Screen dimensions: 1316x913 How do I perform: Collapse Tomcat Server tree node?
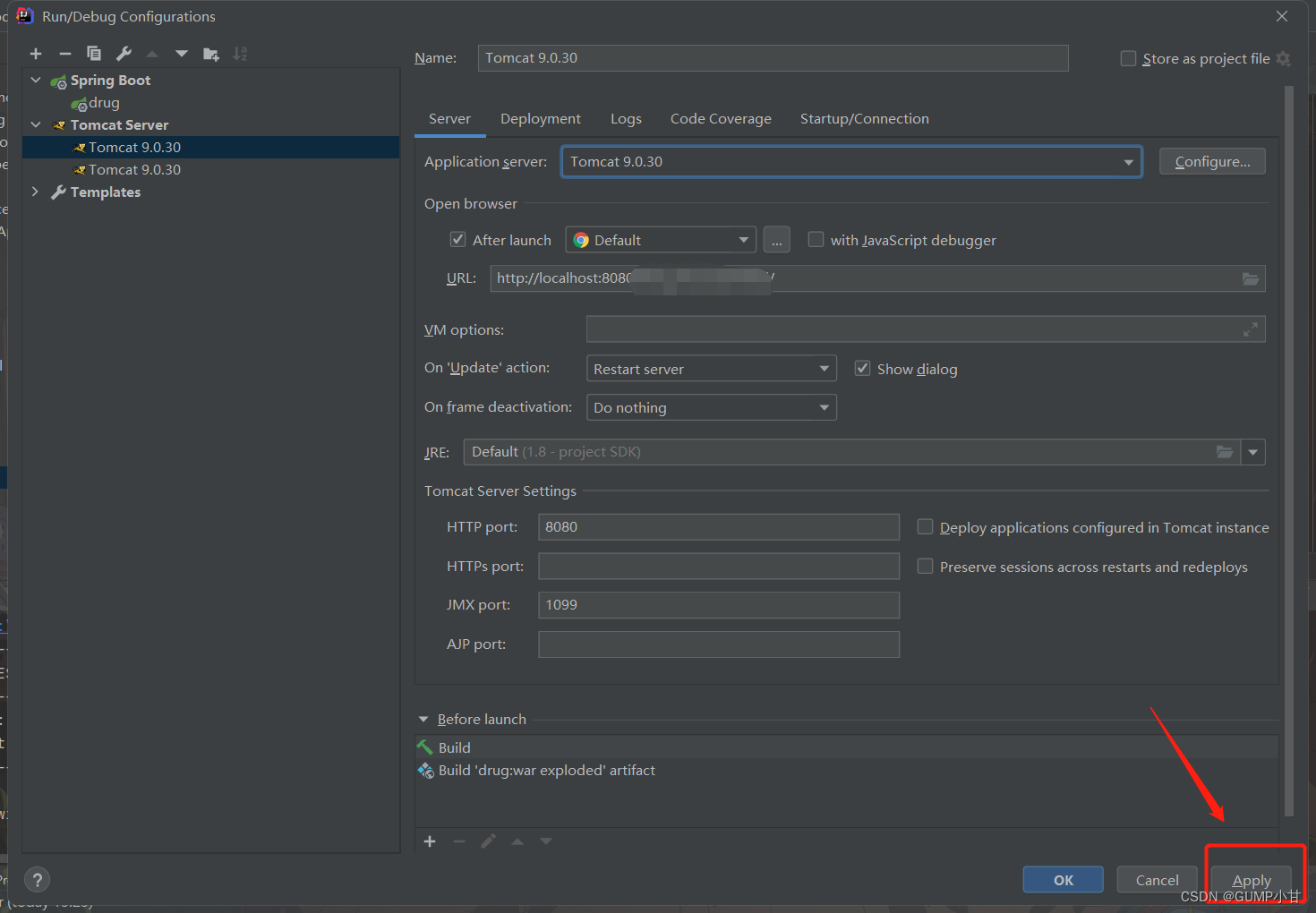pyautogui.click(x=36, y=124)
